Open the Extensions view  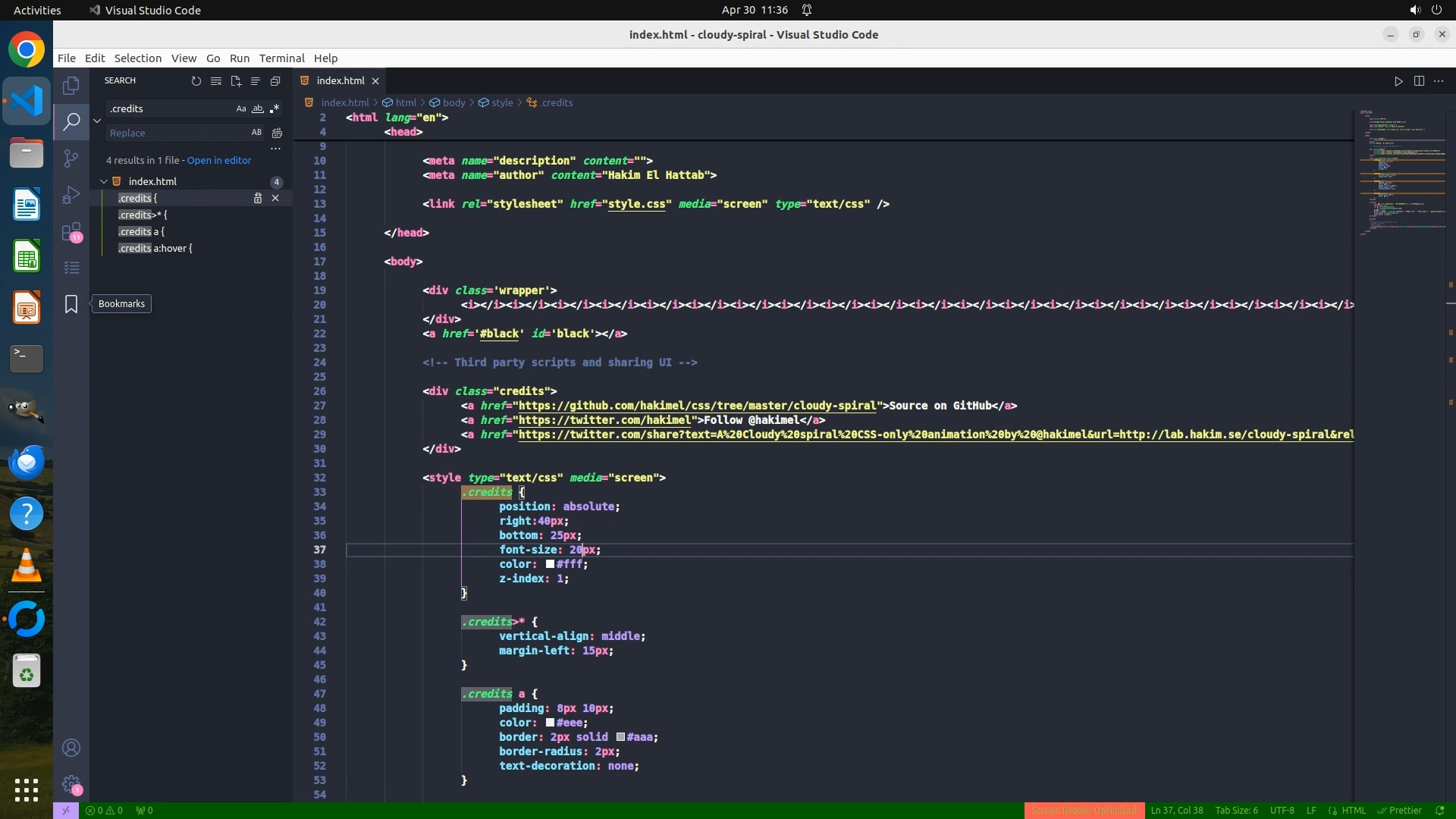[71, 232]
